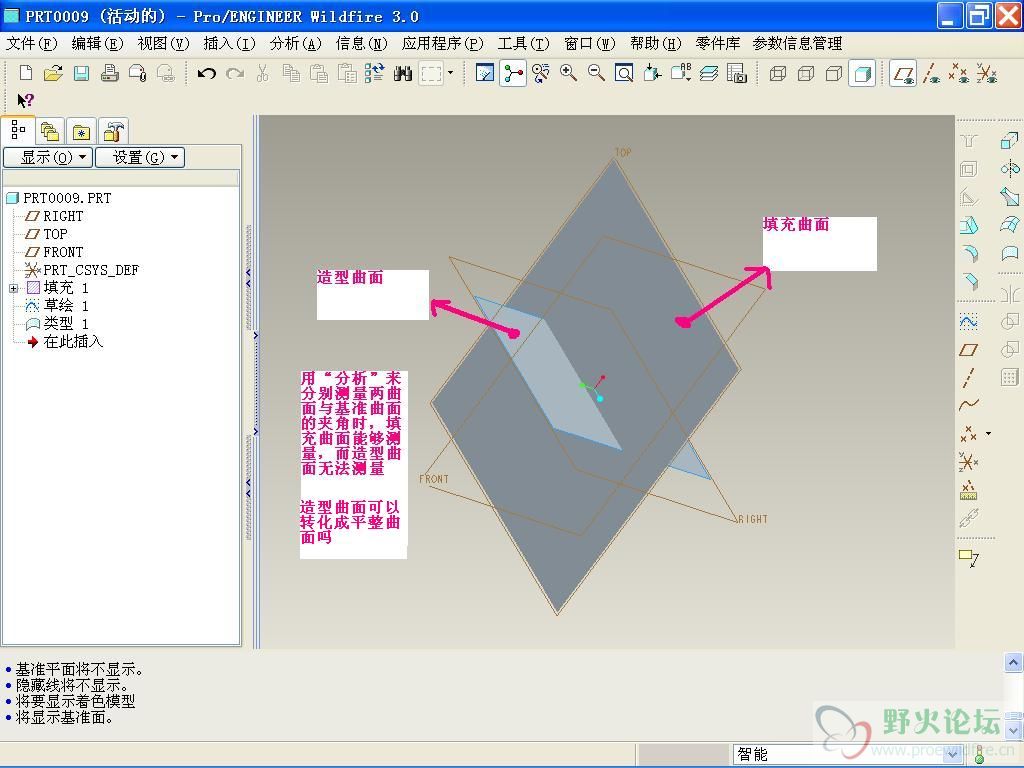Refit the model to the window
The height and width of the screenshot is (768, 1024).
coord(624,73)
